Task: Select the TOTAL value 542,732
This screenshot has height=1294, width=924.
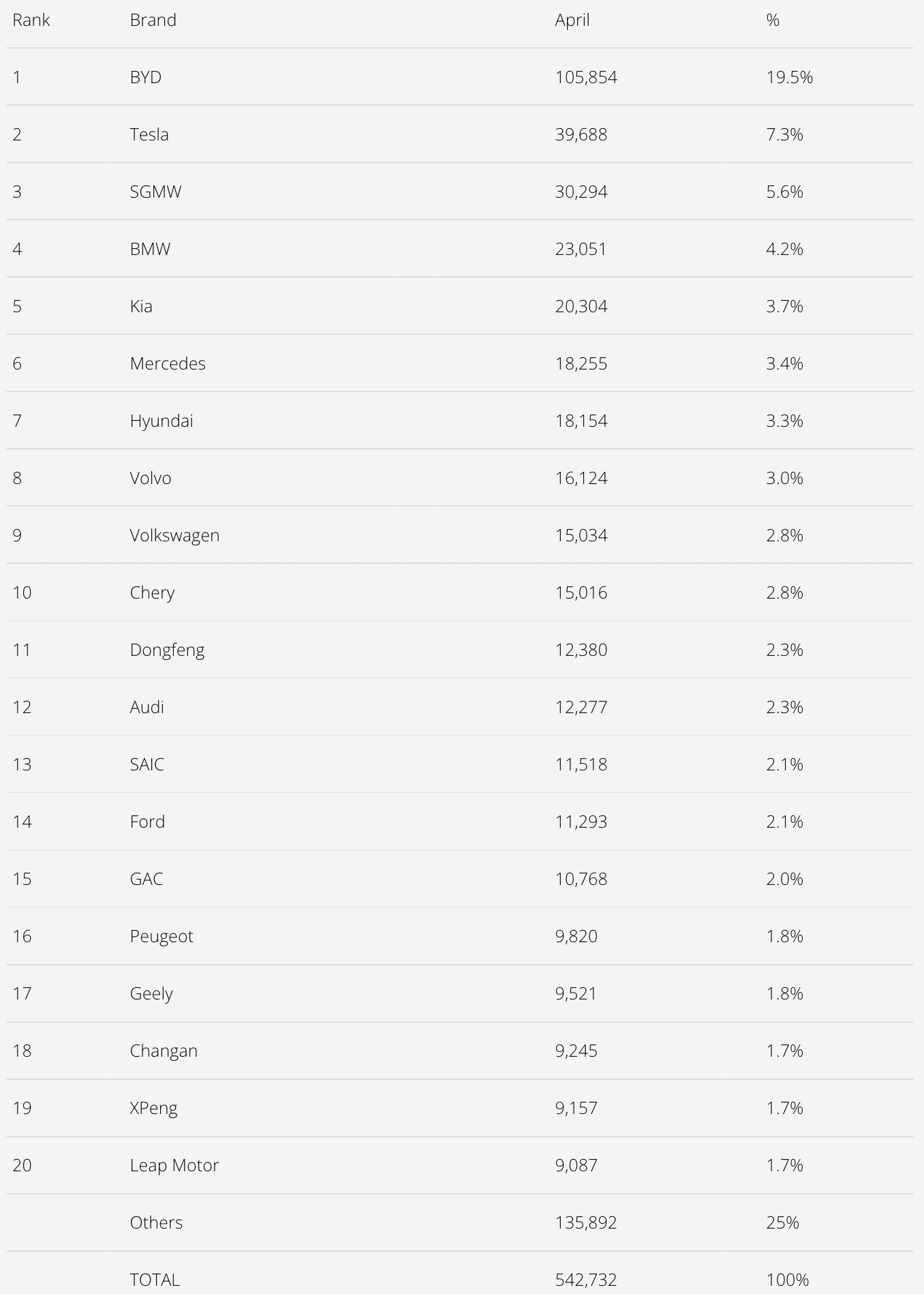Action: (586, 1280)
